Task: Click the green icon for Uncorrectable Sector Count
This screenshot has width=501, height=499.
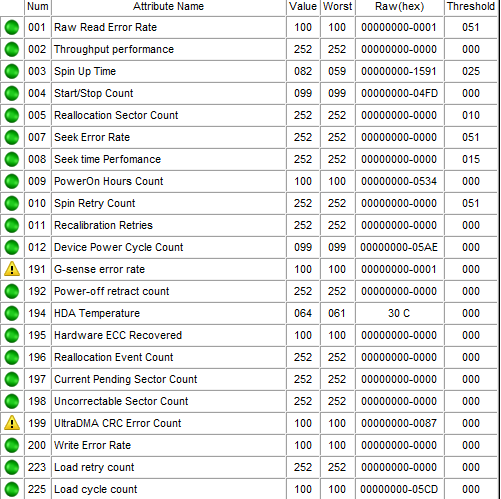Action: pos(12,401)
